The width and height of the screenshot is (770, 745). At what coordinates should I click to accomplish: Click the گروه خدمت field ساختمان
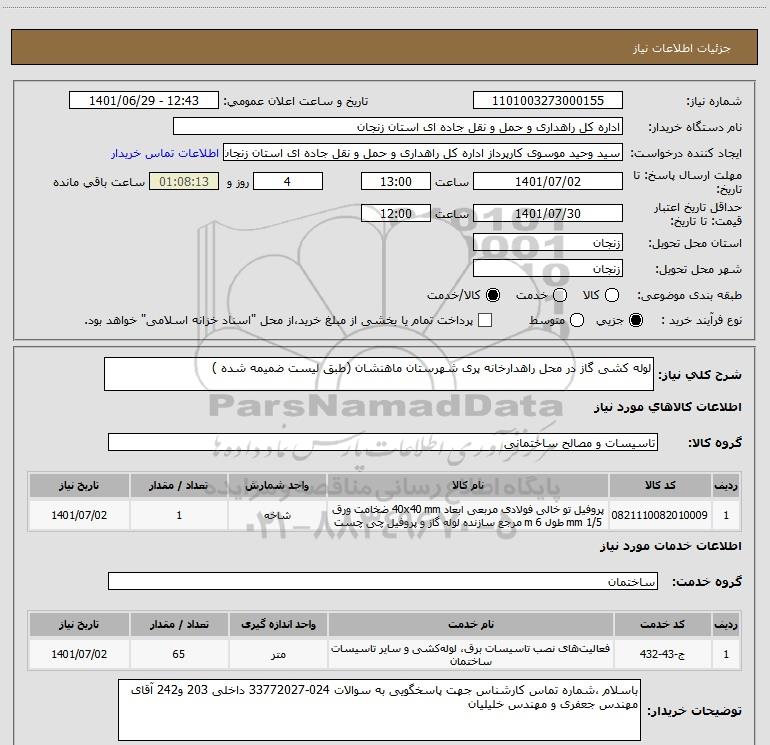click(383, 581)
